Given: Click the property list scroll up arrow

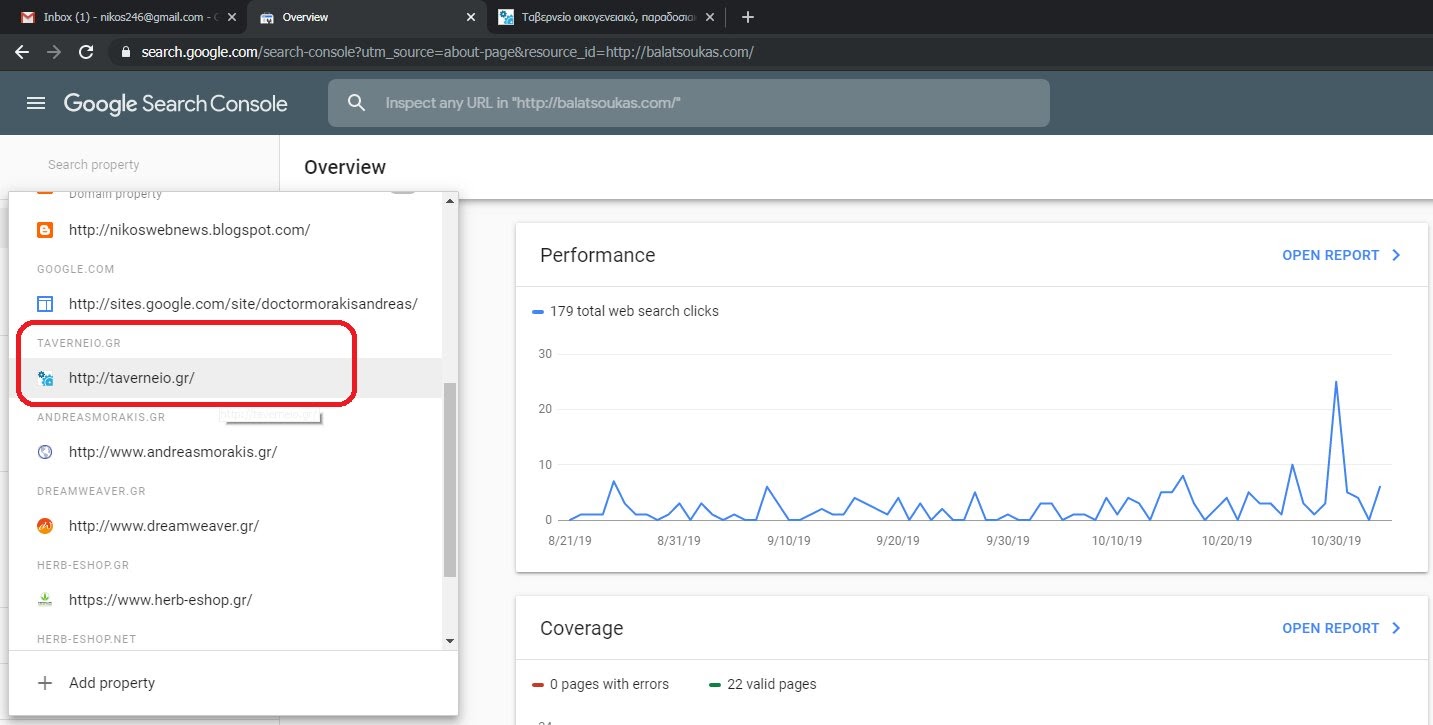Looking at the screenshot, I should [449, 201].
